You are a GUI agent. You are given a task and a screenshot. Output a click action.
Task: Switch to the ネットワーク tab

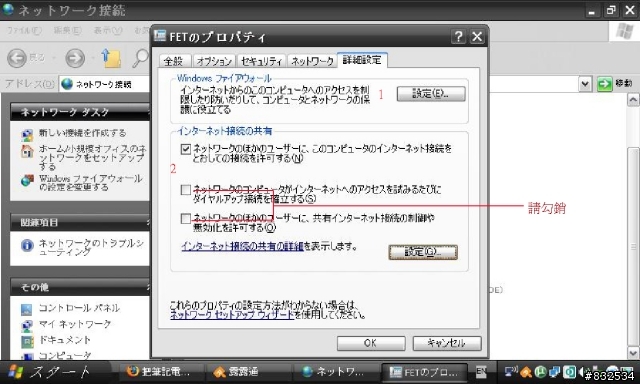point(312,61)
